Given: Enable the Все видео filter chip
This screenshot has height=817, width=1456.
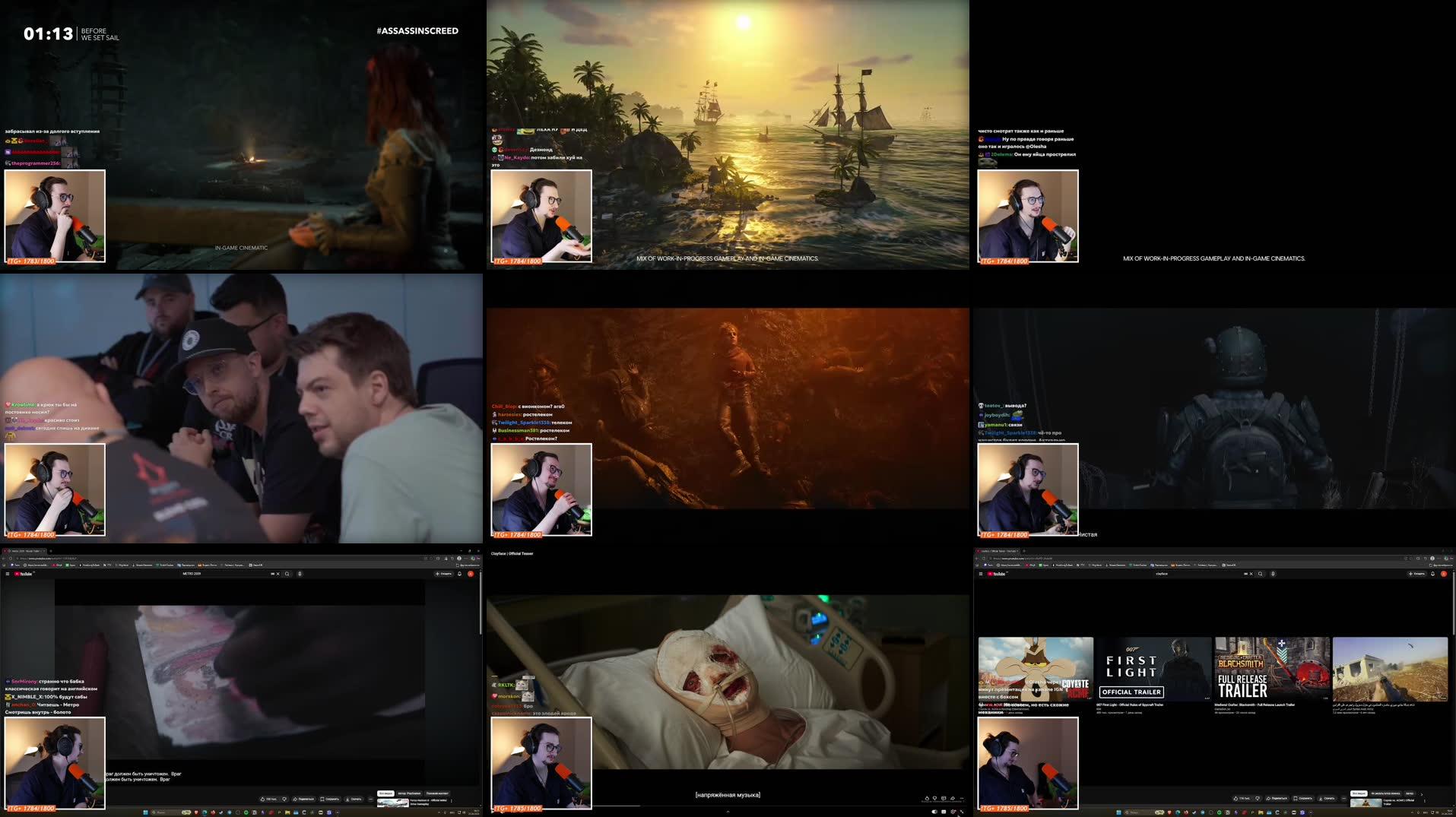Looking at the screenshot, I should point(385,793).
